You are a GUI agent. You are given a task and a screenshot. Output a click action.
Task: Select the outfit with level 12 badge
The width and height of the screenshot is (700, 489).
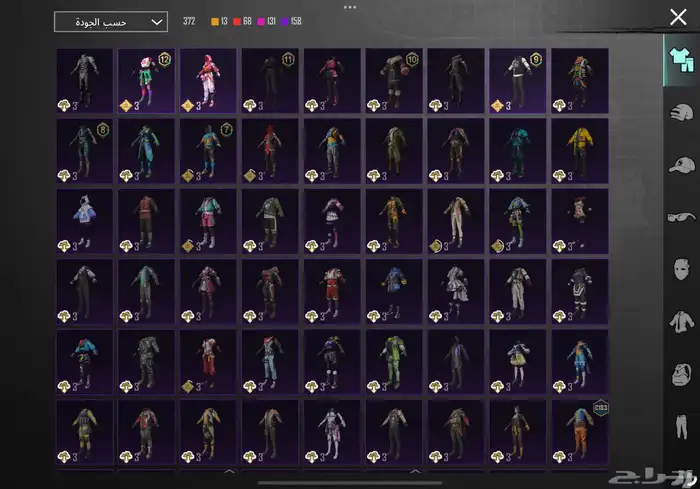pyautogui.click(x=146, y=81)
